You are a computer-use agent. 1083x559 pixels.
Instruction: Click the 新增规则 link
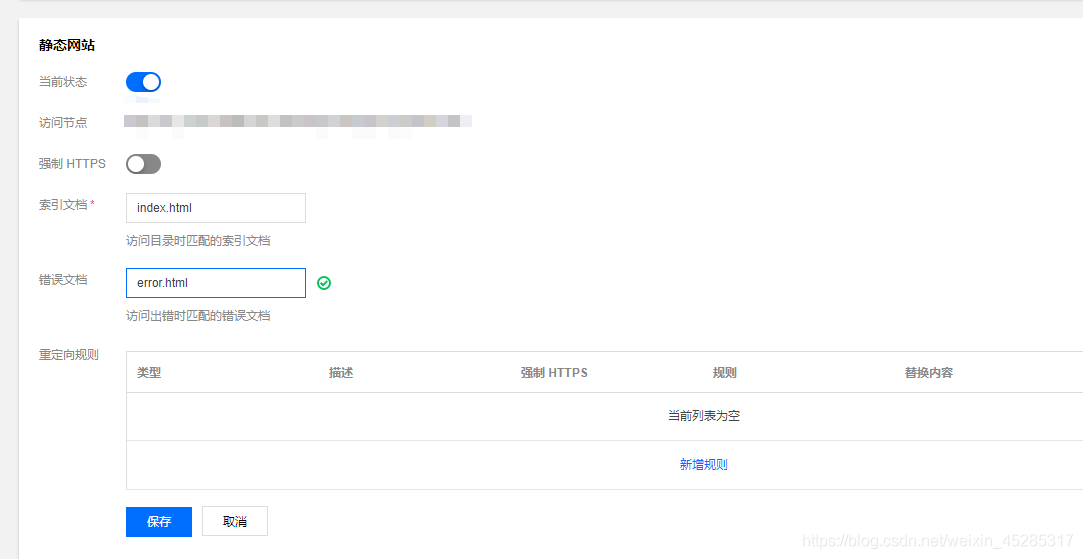point(703,464)
